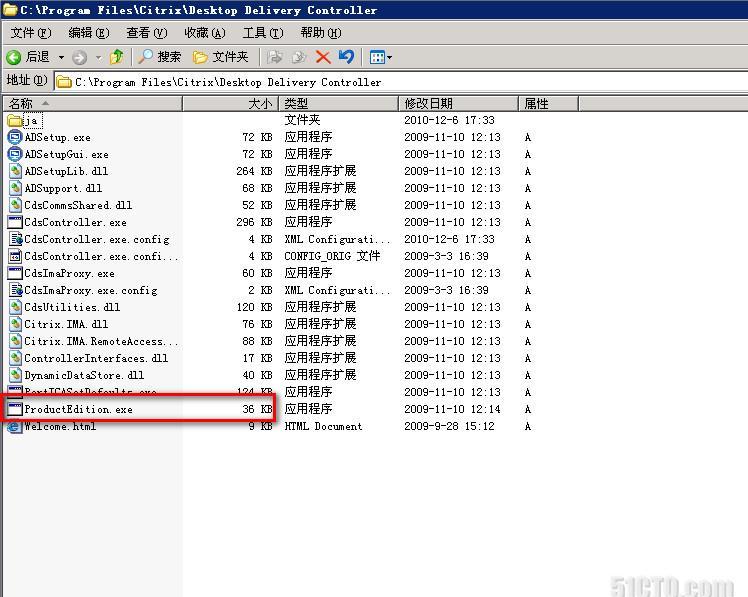Image resolution: width=748 pixels, height=597 pixels.
Task: Open the 收藏(A) menu
Action: pyautogui.click(x=205, y=33)
